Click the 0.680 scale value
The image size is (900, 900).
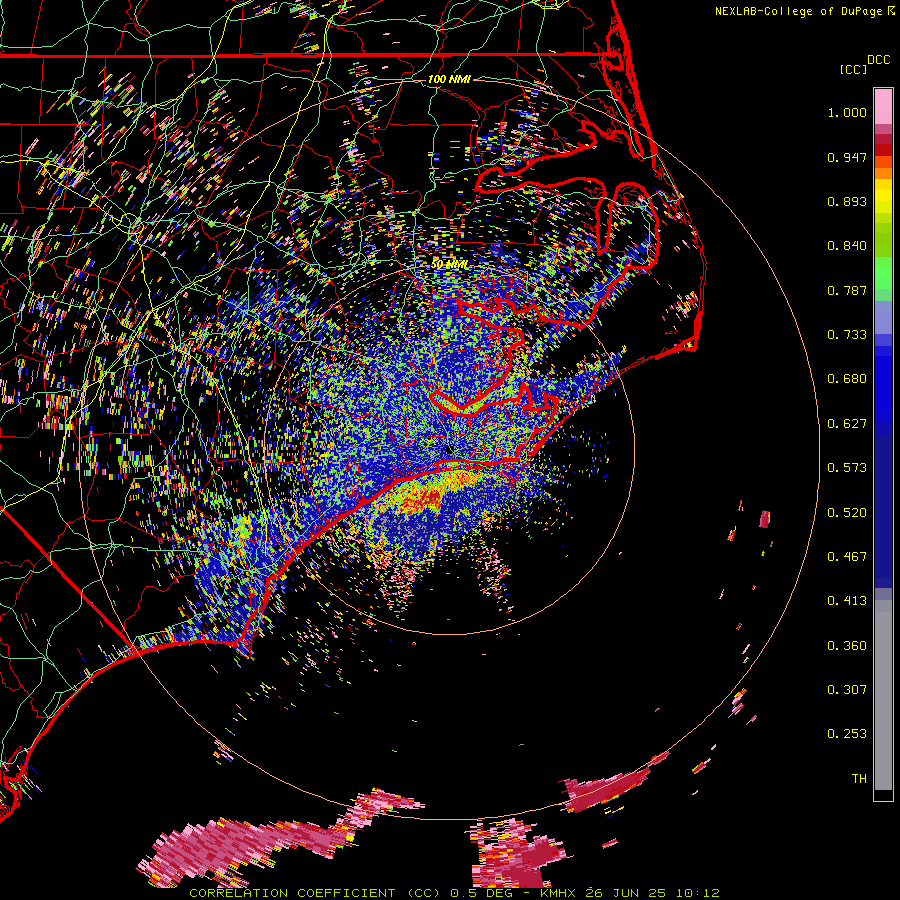point(847,379)
